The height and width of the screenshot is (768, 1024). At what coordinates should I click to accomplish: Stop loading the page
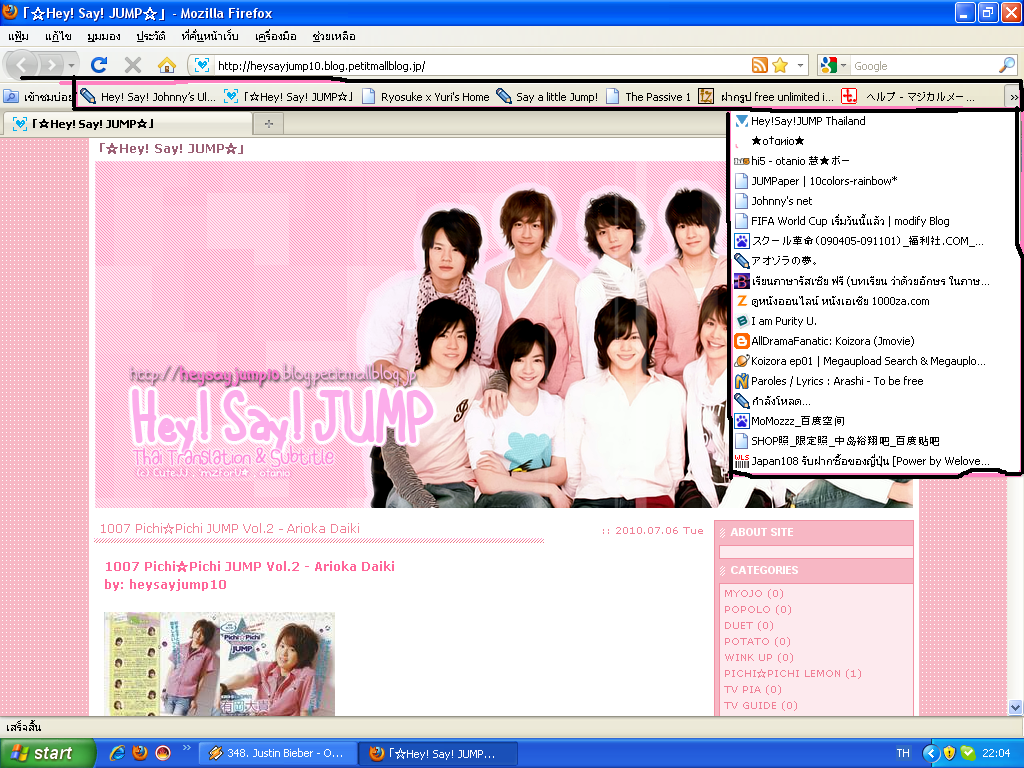133,65
